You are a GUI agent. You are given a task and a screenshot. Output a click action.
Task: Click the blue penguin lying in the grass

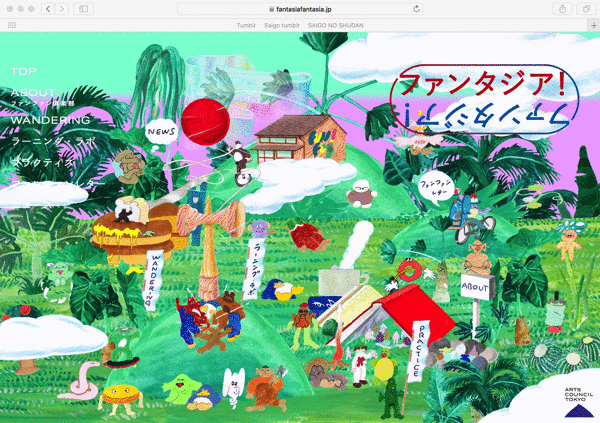point(282,290)
